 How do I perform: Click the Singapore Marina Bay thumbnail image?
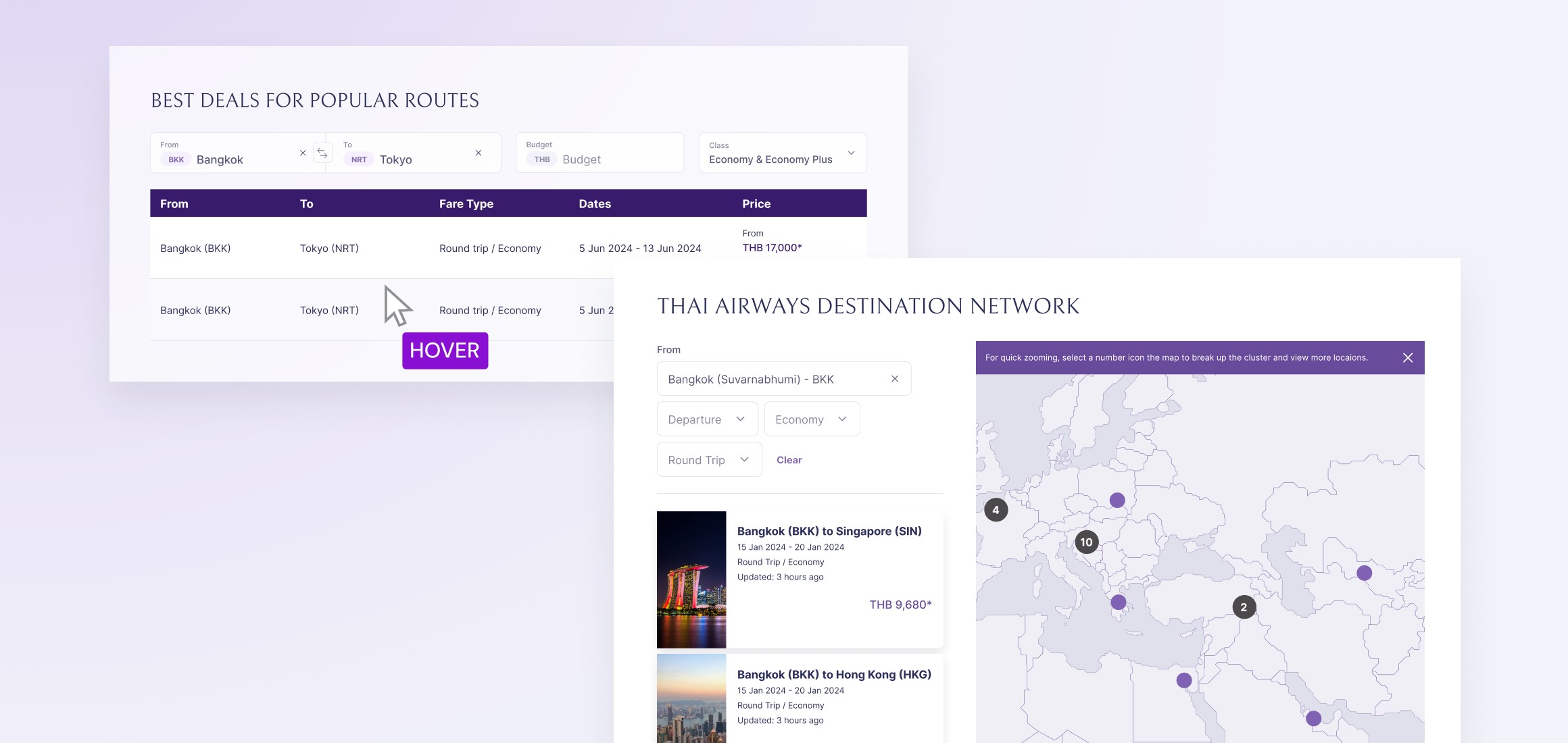point(691,580)
